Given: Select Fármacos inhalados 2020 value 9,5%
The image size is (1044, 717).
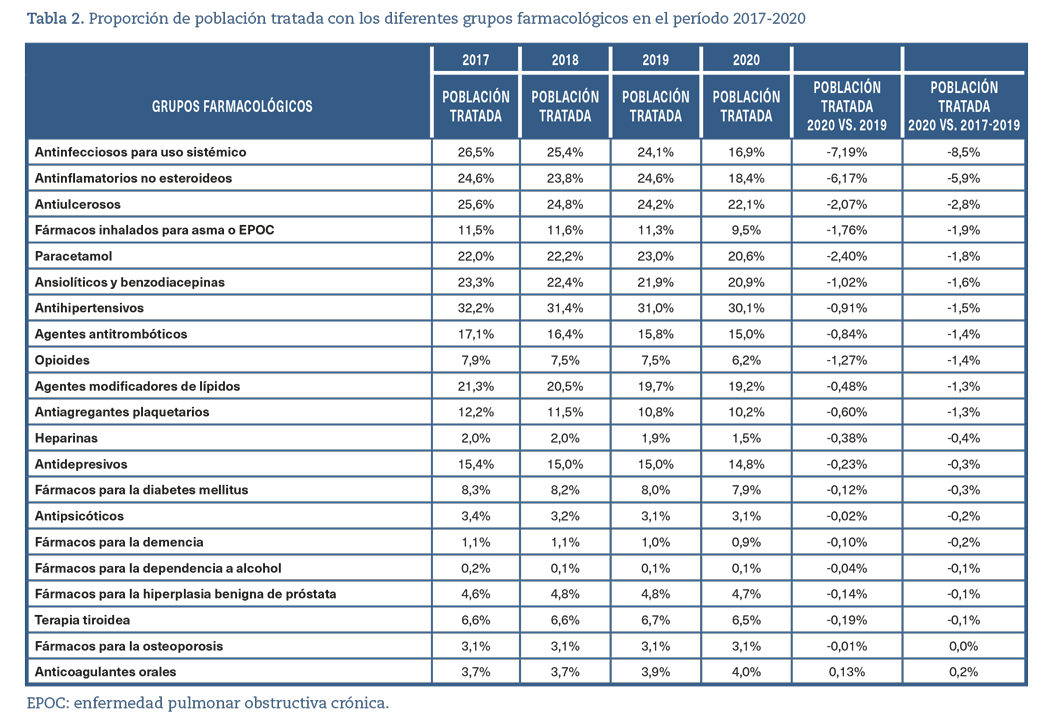Looking at the screenshot, I should point(746,230).
